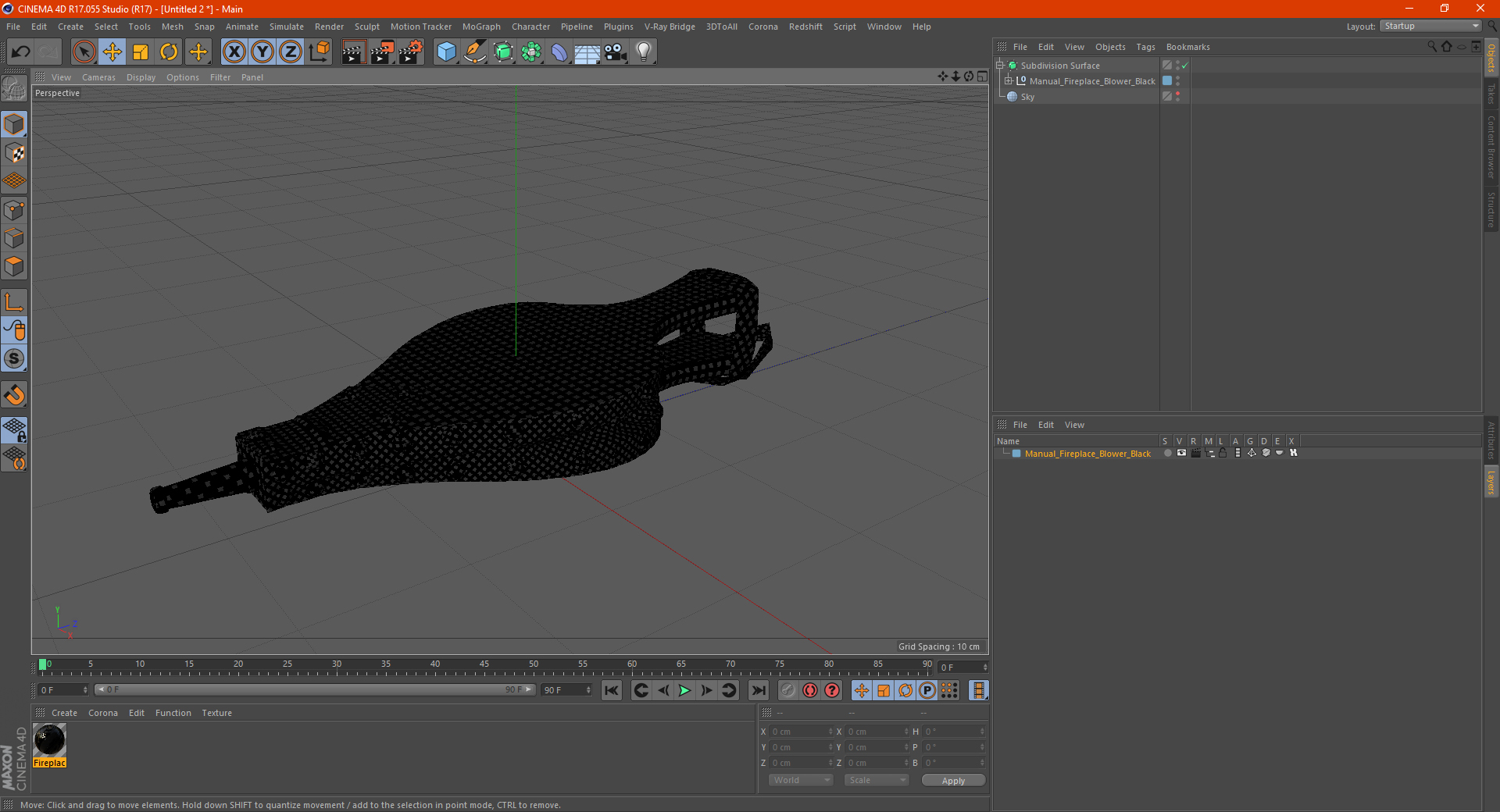Toggle the Subdivision Surface green checkmark

[1184, 66]
